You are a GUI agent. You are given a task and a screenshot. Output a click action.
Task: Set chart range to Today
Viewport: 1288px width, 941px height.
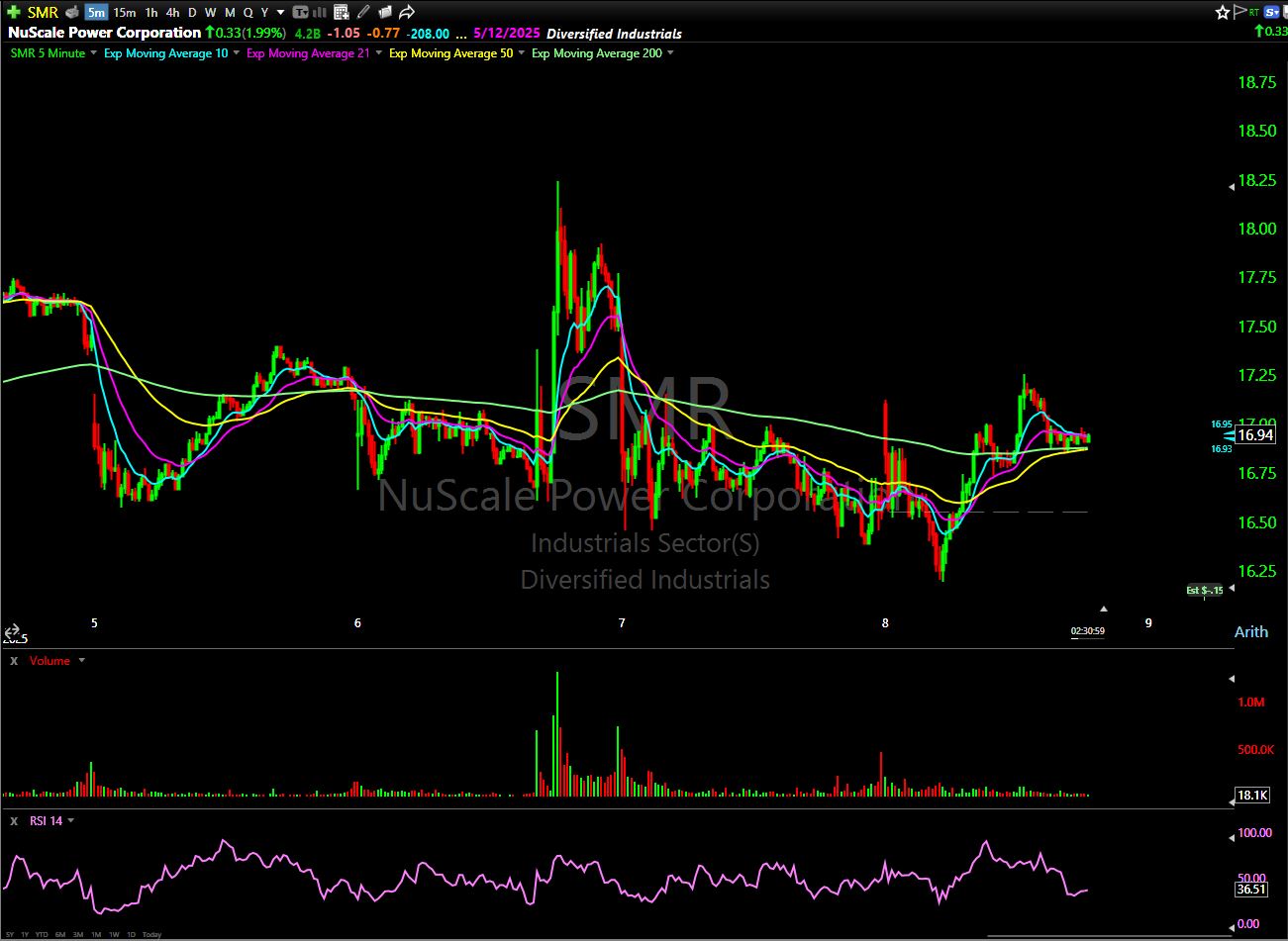tap(151, 934)
